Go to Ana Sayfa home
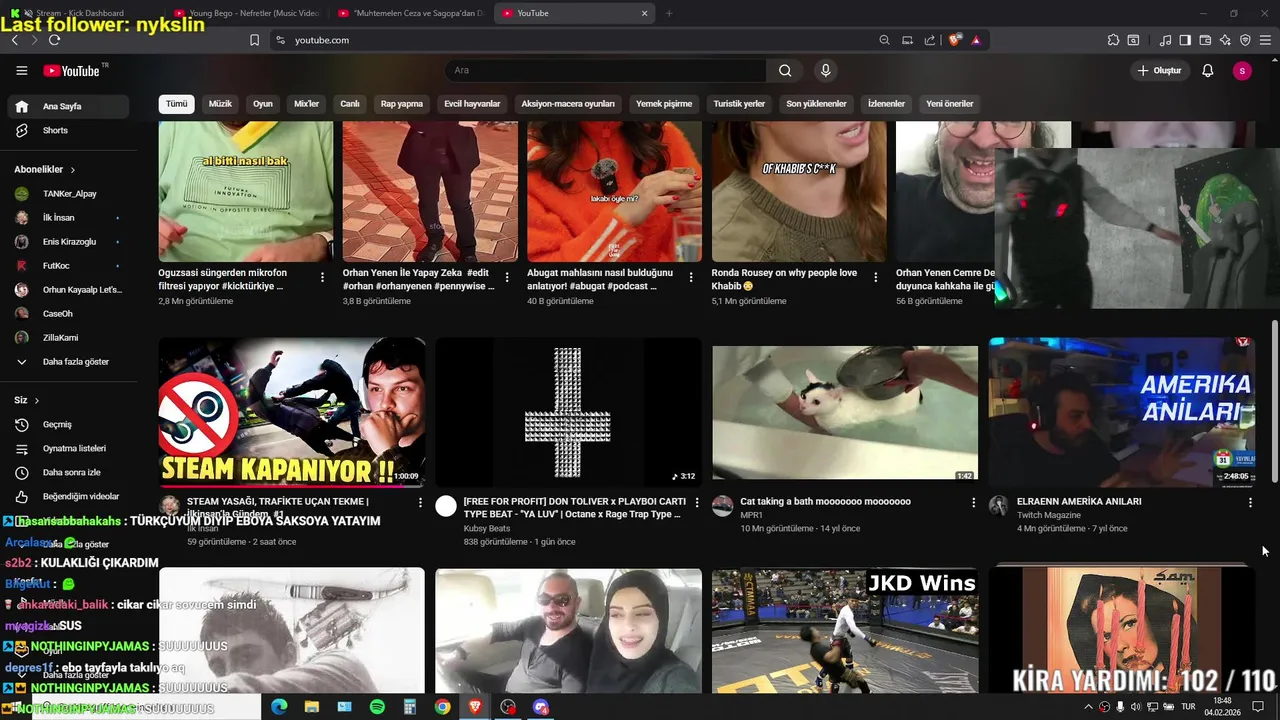The height and width of the screenshot is (720, 1280). click(68, 106)
